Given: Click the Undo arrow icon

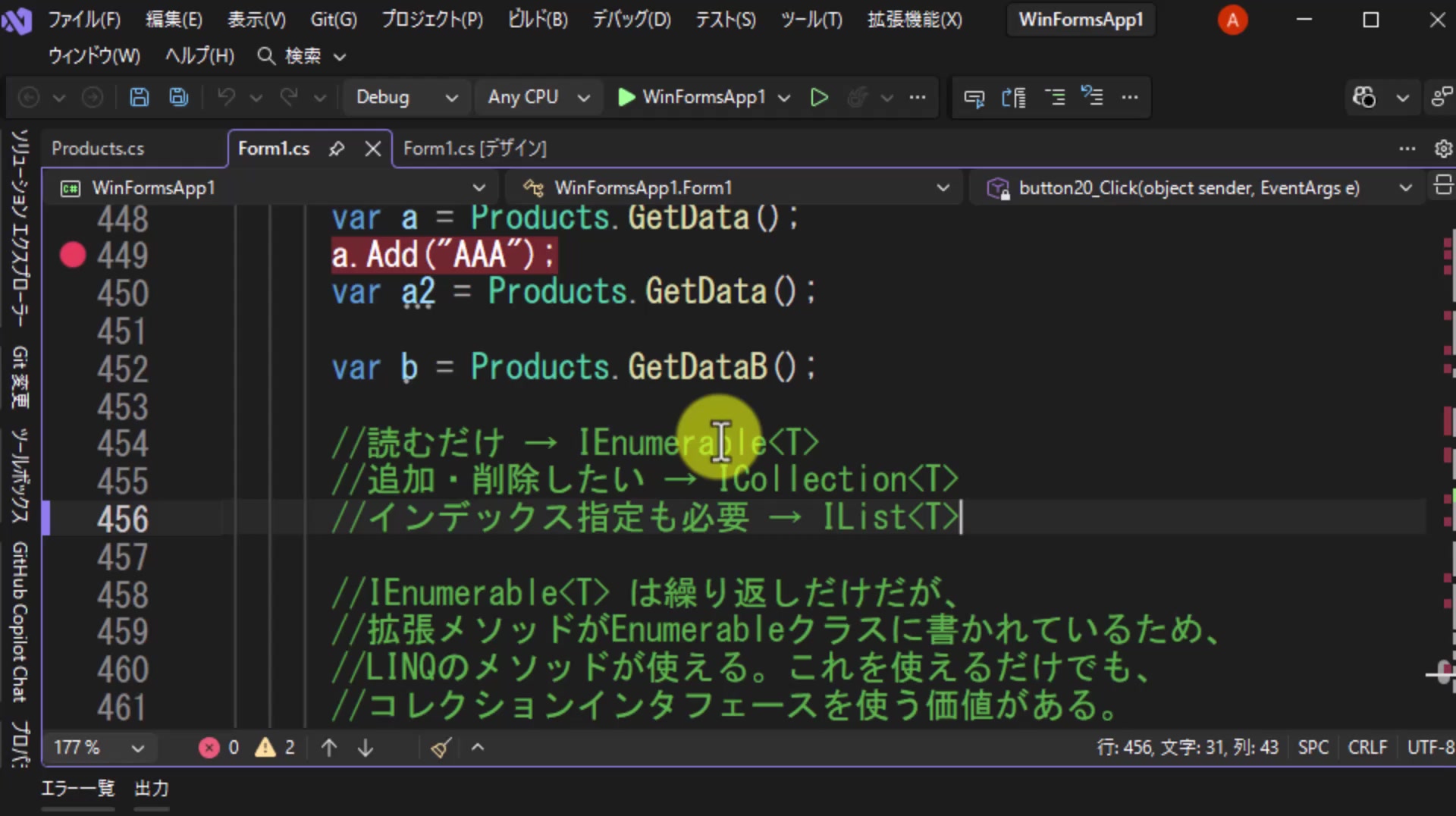Looking at the screenshot, I should coord(226,97).
